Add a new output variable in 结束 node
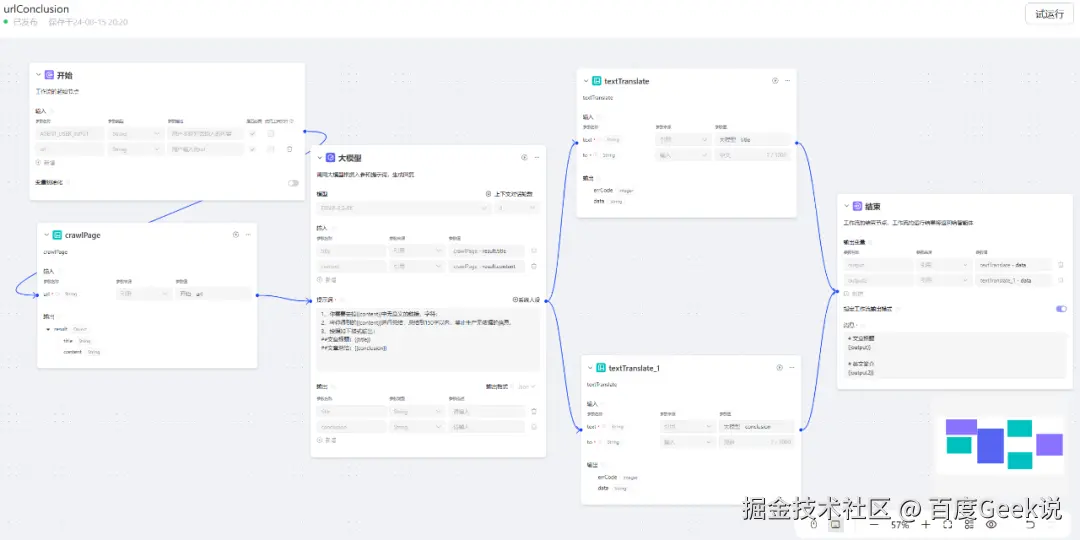Image resolution: width=1080 pixels, height=540 pixels. tap(853, 293)
